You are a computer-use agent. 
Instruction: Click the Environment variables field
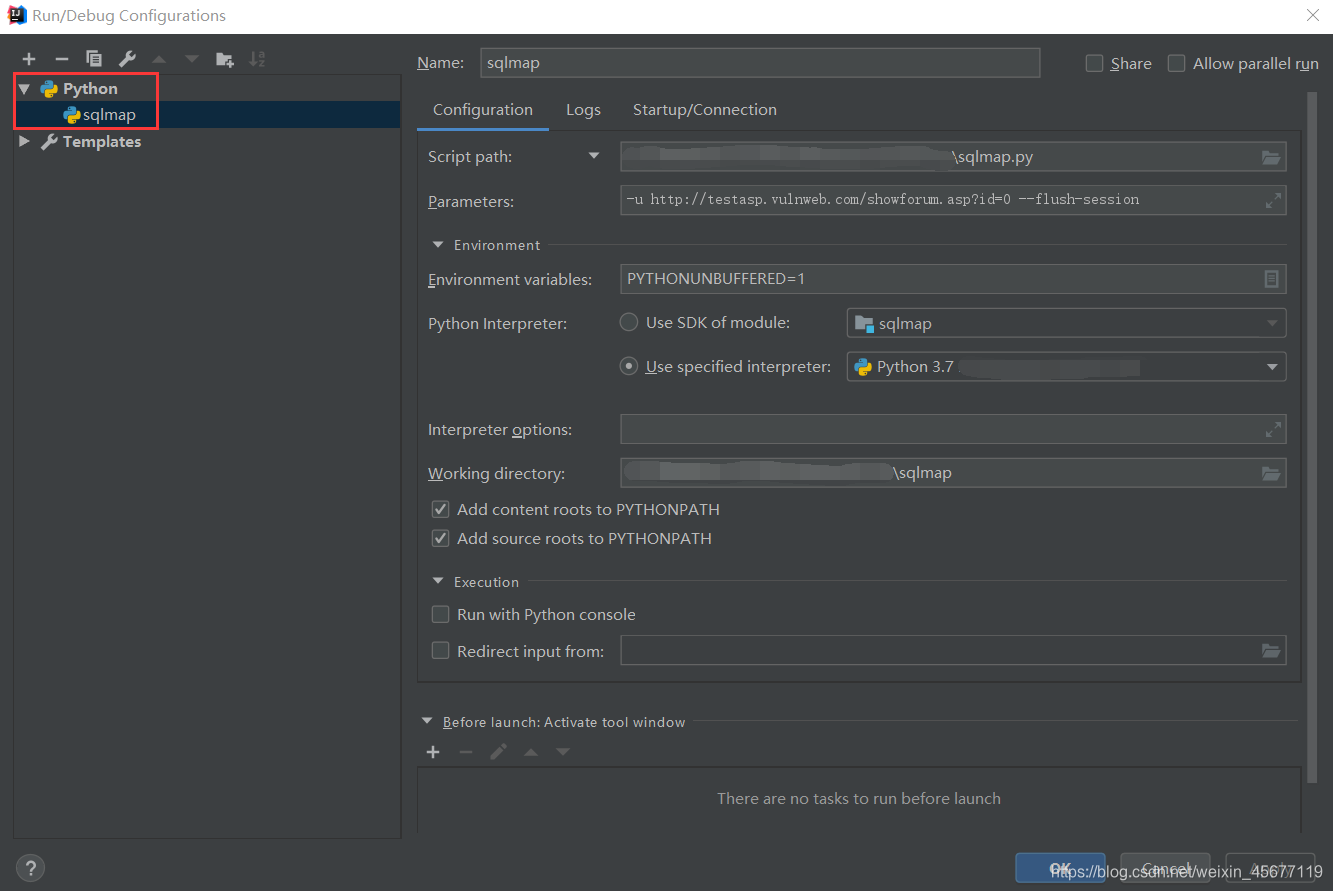coord(953,279)
